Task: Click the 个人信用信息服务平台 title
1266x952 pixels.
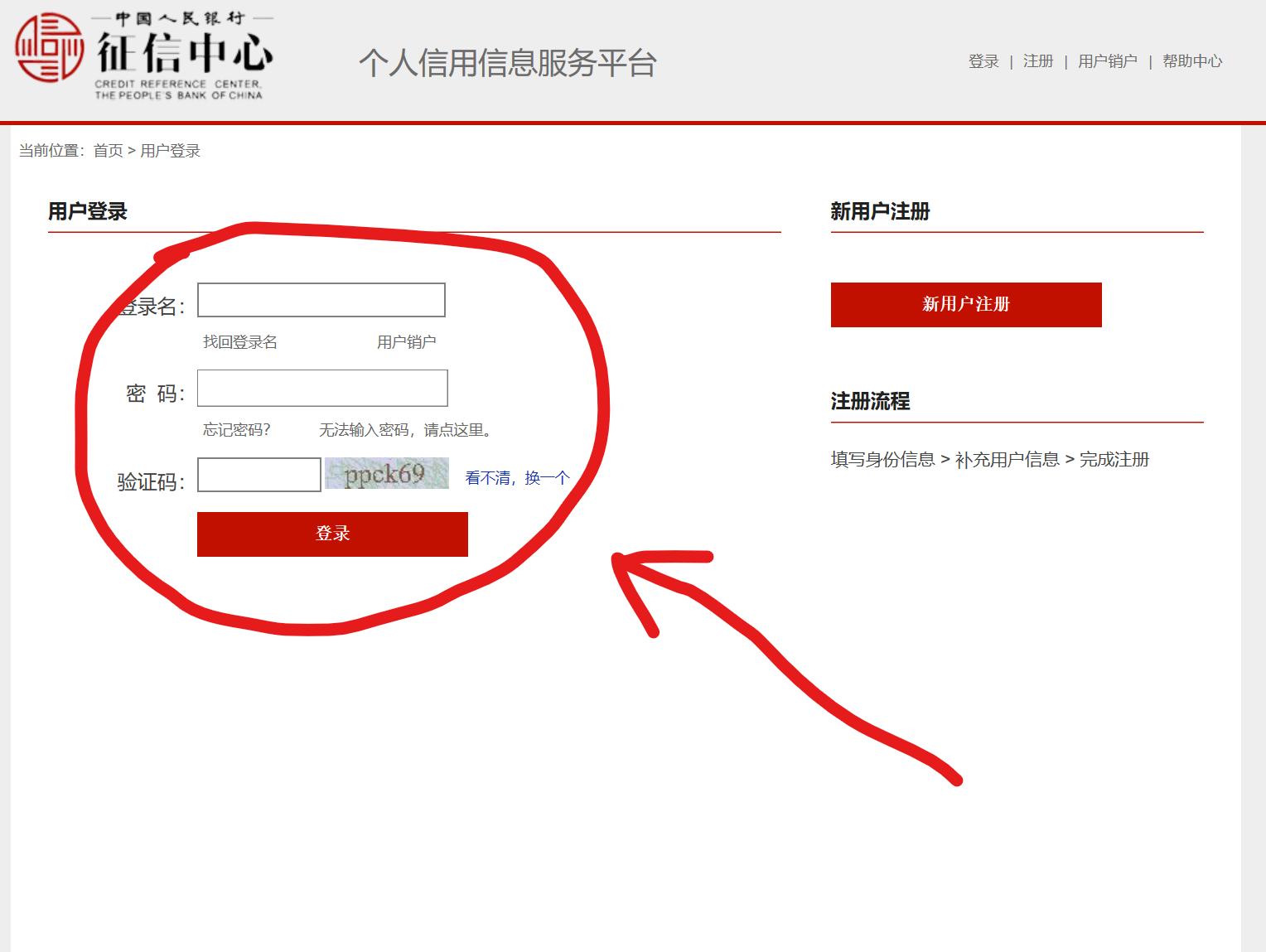Action: point(508,63)
